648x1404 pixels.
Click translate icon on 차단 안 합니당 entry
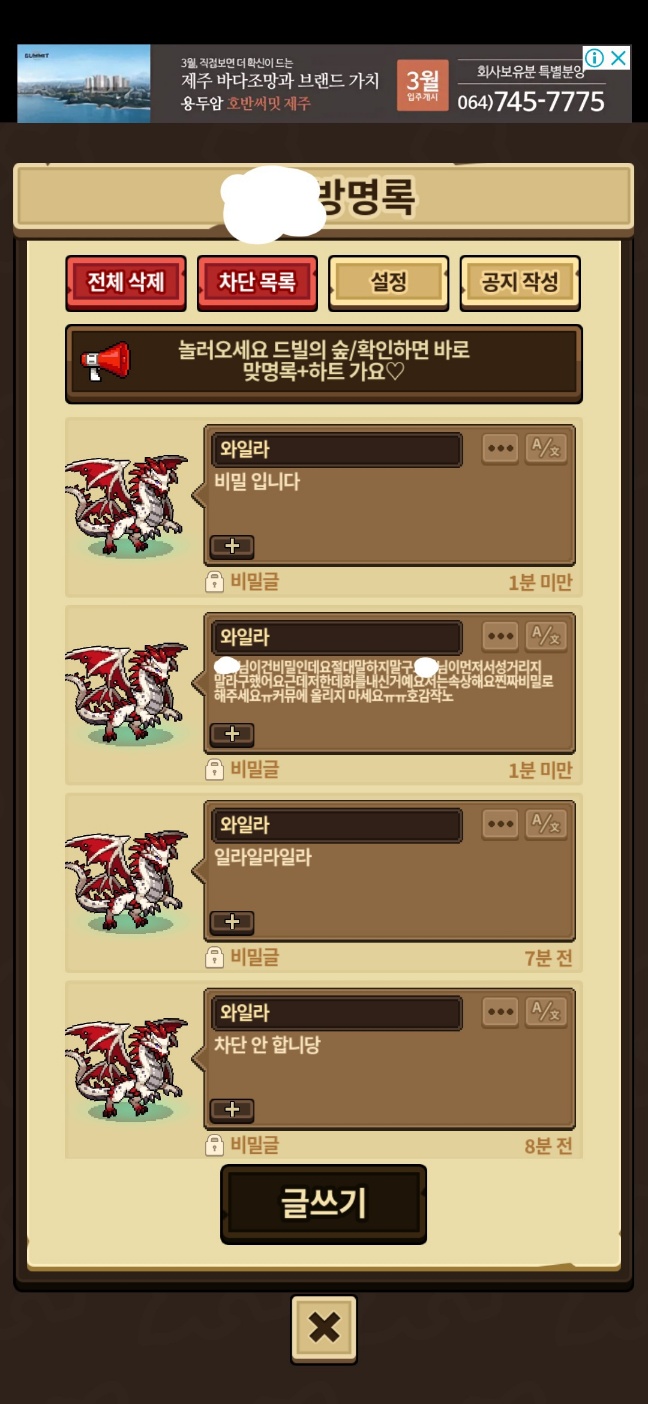pyautogui.click(x=546, y=1012)
